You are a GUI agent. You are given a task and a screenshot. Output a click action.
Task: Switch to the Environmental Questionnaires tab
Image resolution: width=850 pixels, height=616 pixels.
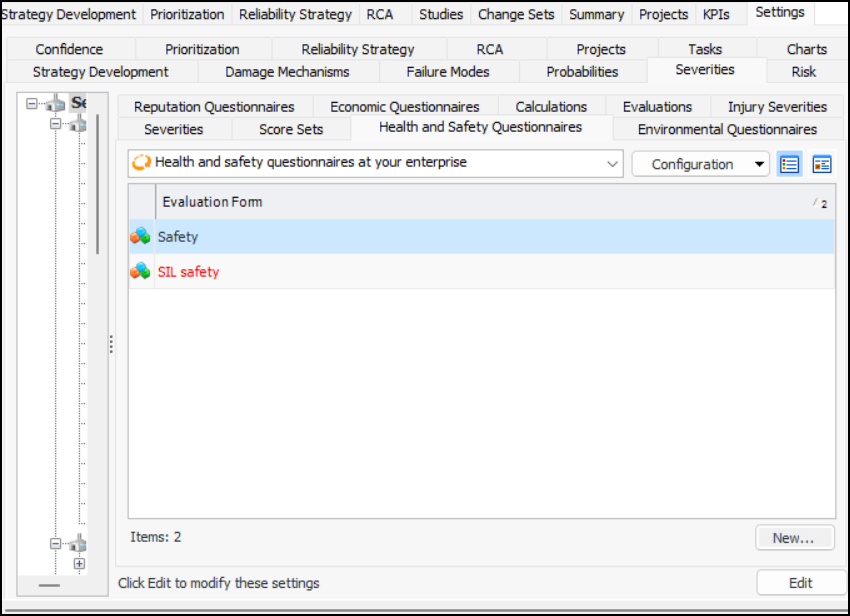click(x=727, y=129)
